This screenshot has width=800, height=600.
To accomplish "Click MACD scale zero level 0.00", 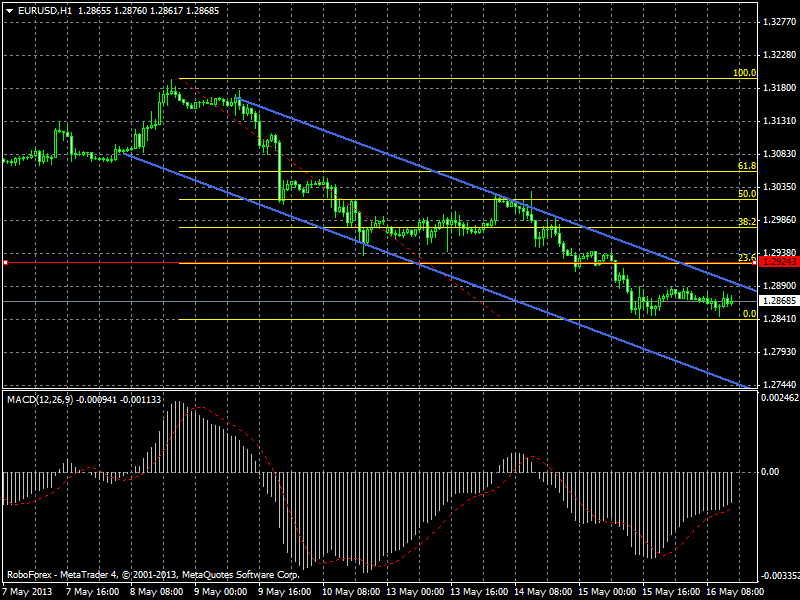I will tap(770, 472).
